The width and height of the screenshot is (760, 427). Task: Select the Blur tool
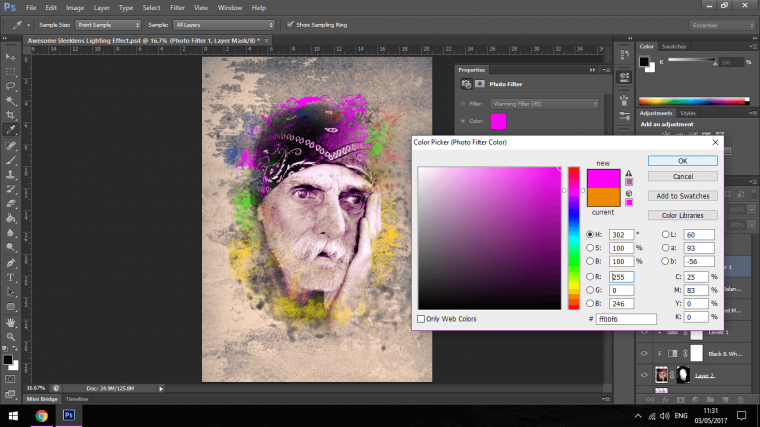[10, 233]
